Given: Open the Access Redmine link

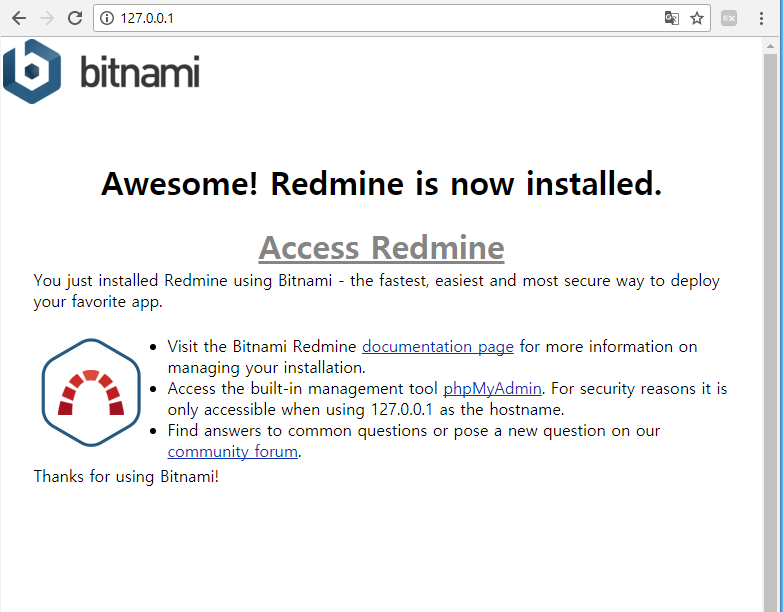Looking at the screenshot, I should pos(381,246).
